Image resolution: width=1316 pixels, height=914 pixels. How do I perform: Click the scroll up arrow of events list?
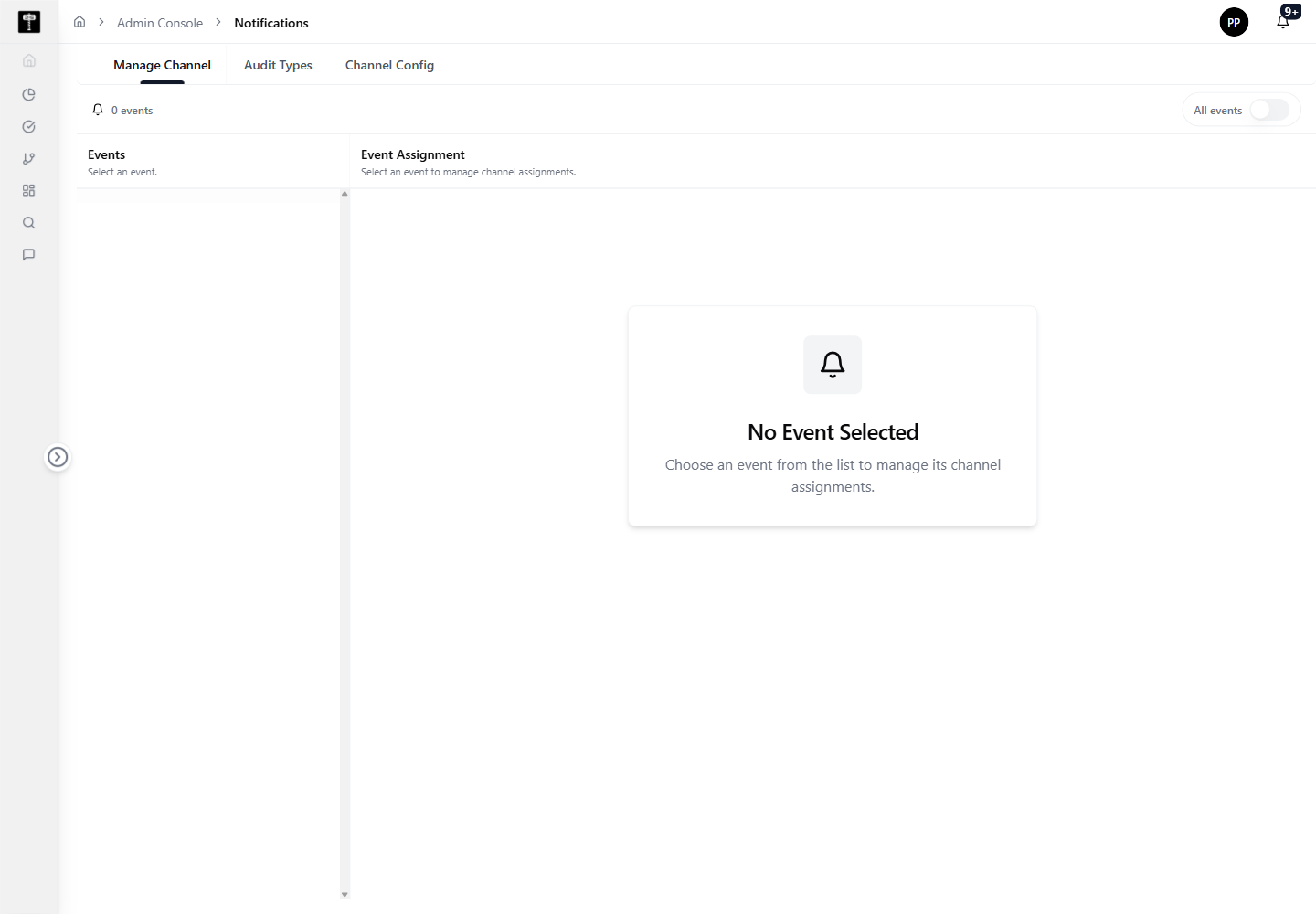[345, 194]
